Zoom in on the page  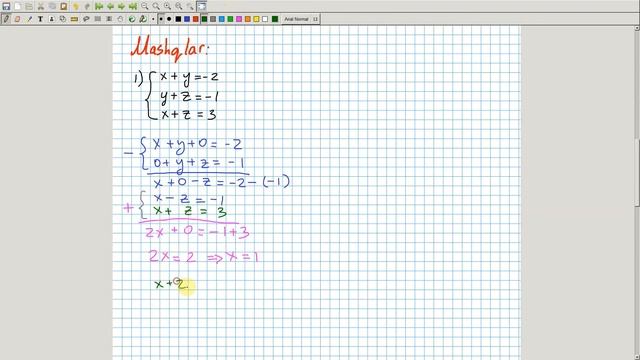tap(167, 7)
